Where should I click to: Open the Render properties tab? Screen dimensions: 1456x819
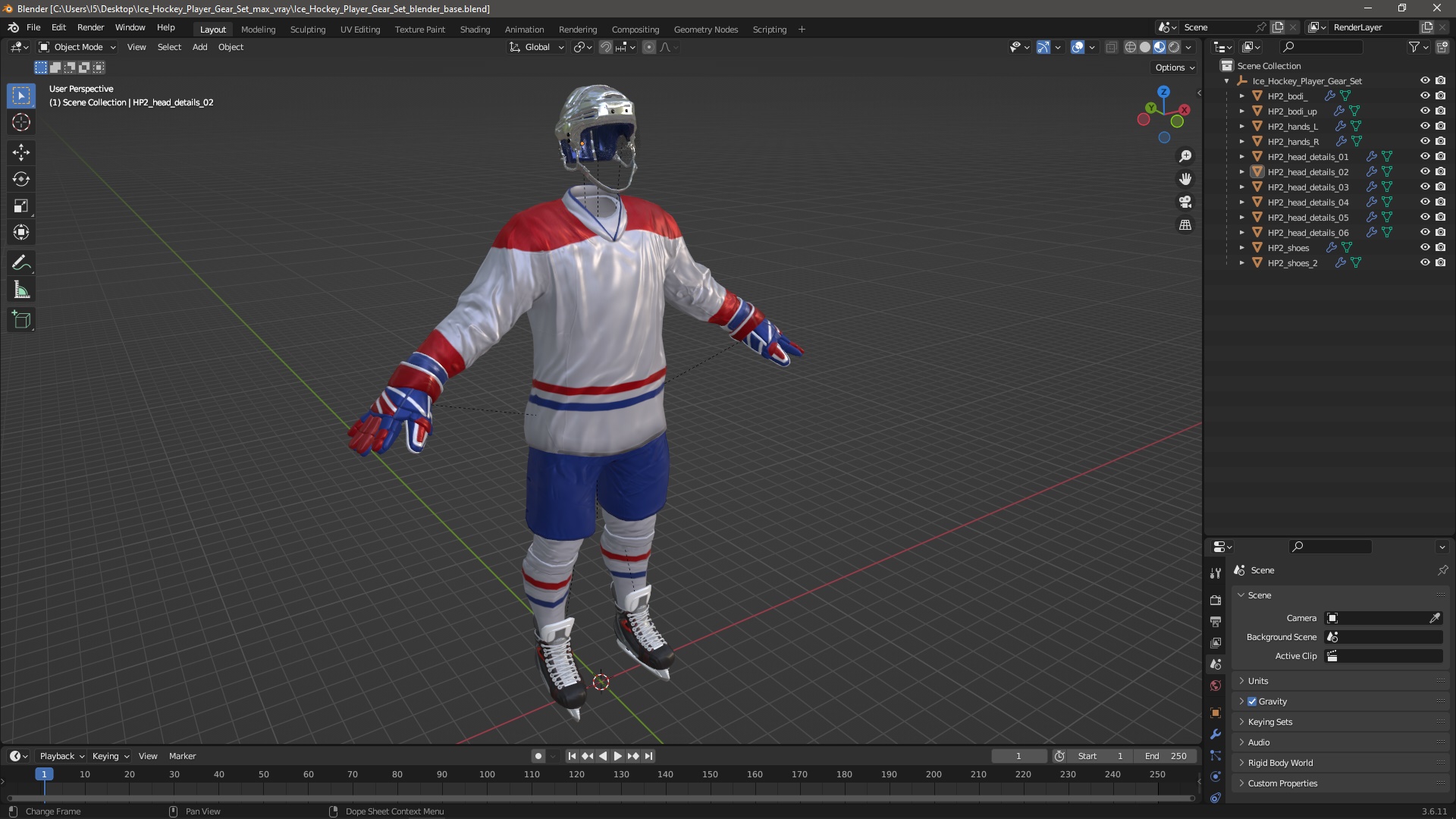coord(1216,600)
